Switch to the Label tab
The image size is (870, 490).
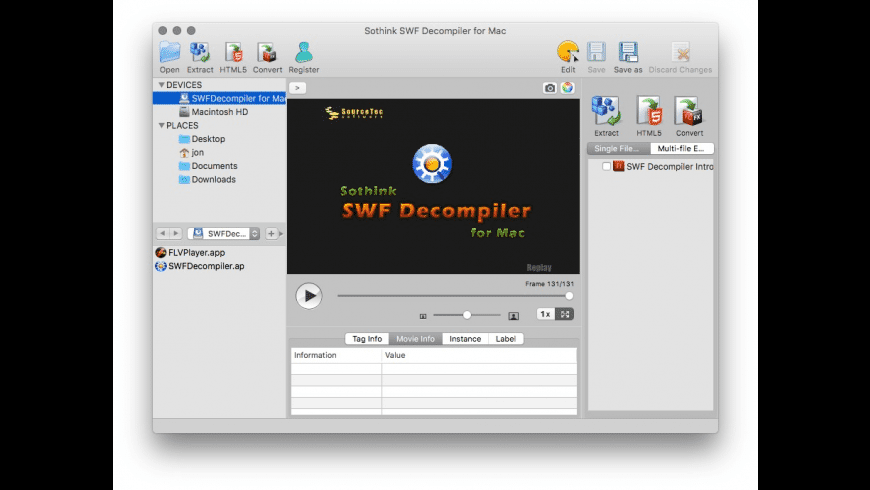505,339
